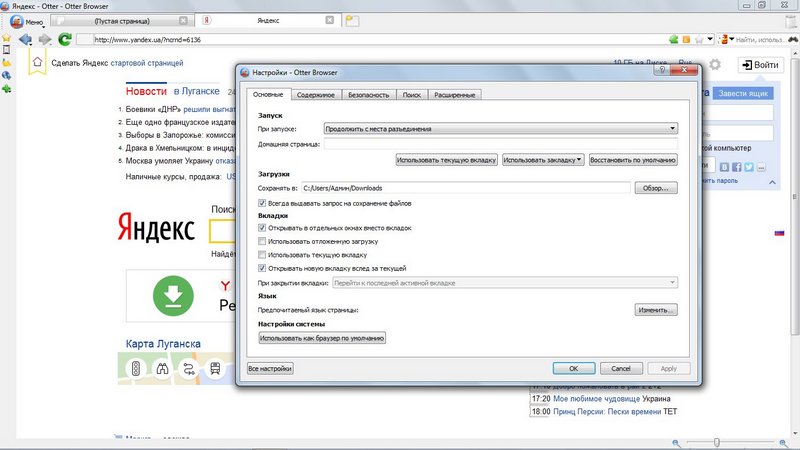Open the page-icon panel in sidebar
This screenshot has width=800, height=450.
click(6, 49)
